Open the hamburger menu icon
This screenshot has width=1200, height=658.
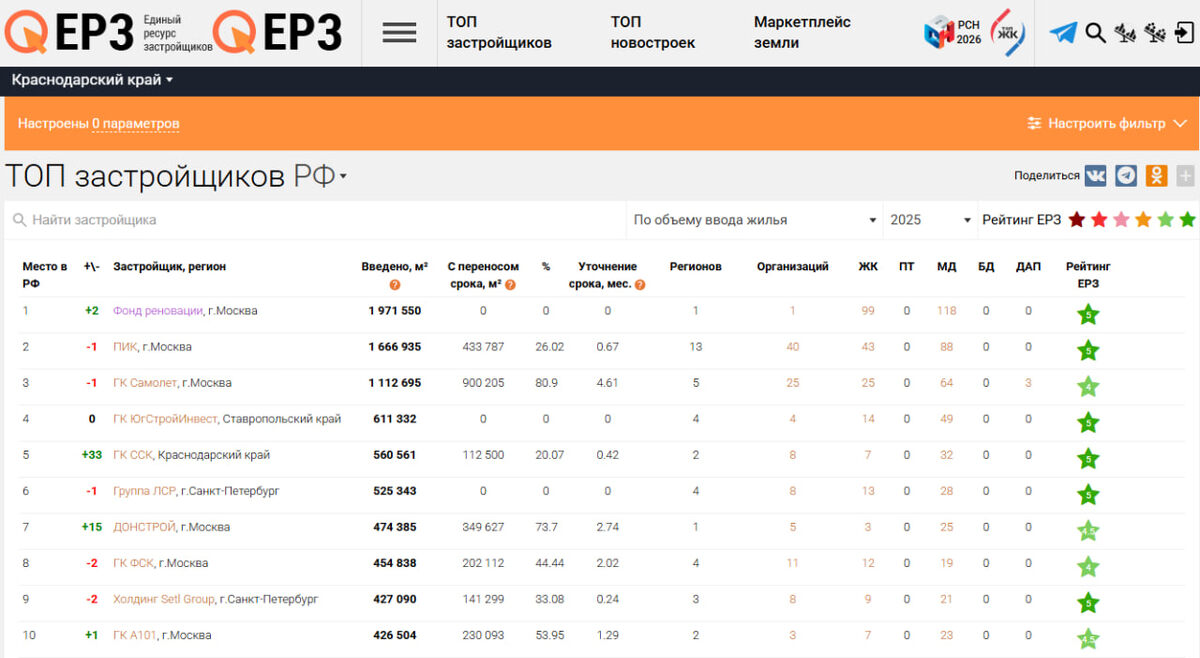399,33
